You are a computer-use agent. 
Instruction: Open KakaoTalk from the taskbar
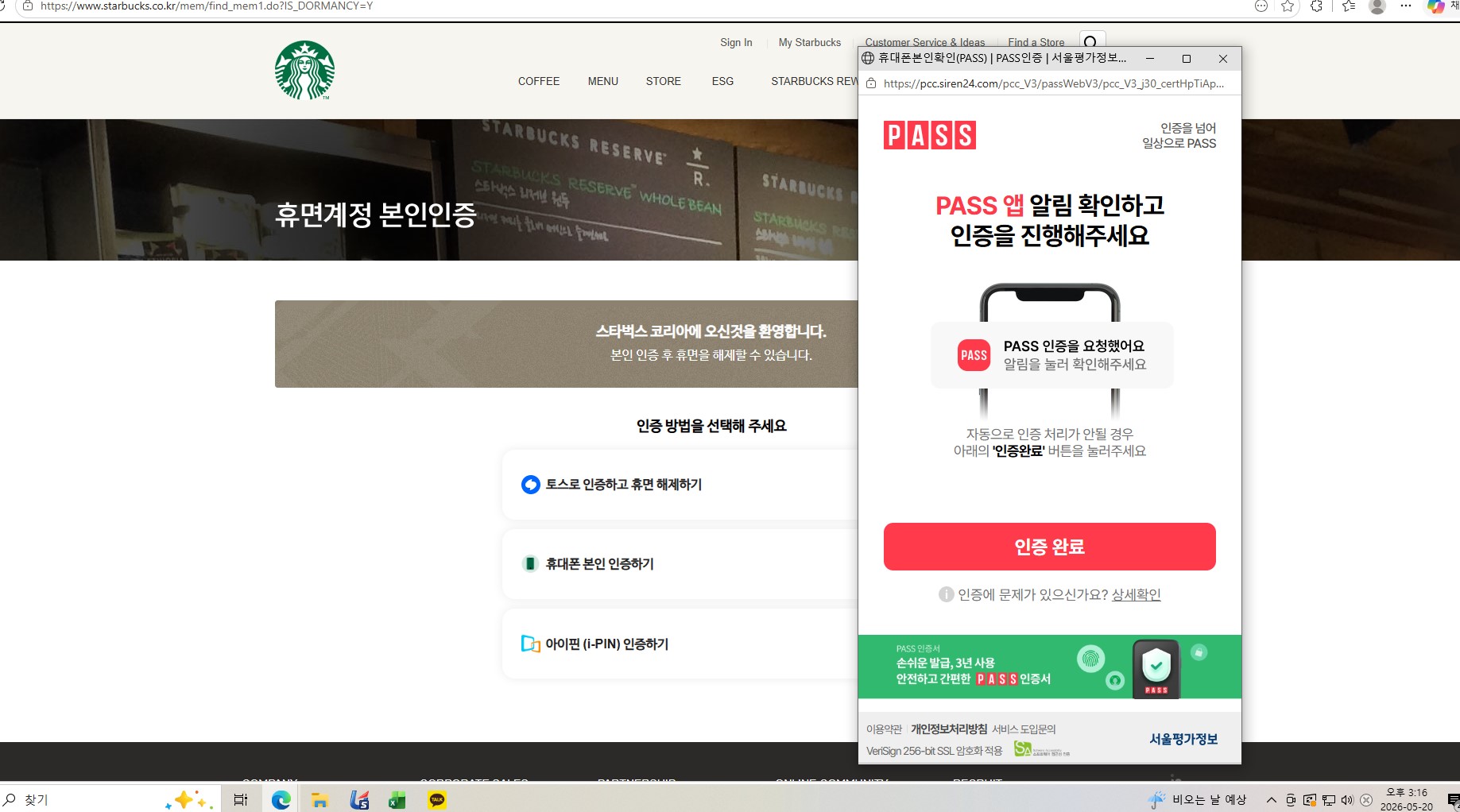437,800
